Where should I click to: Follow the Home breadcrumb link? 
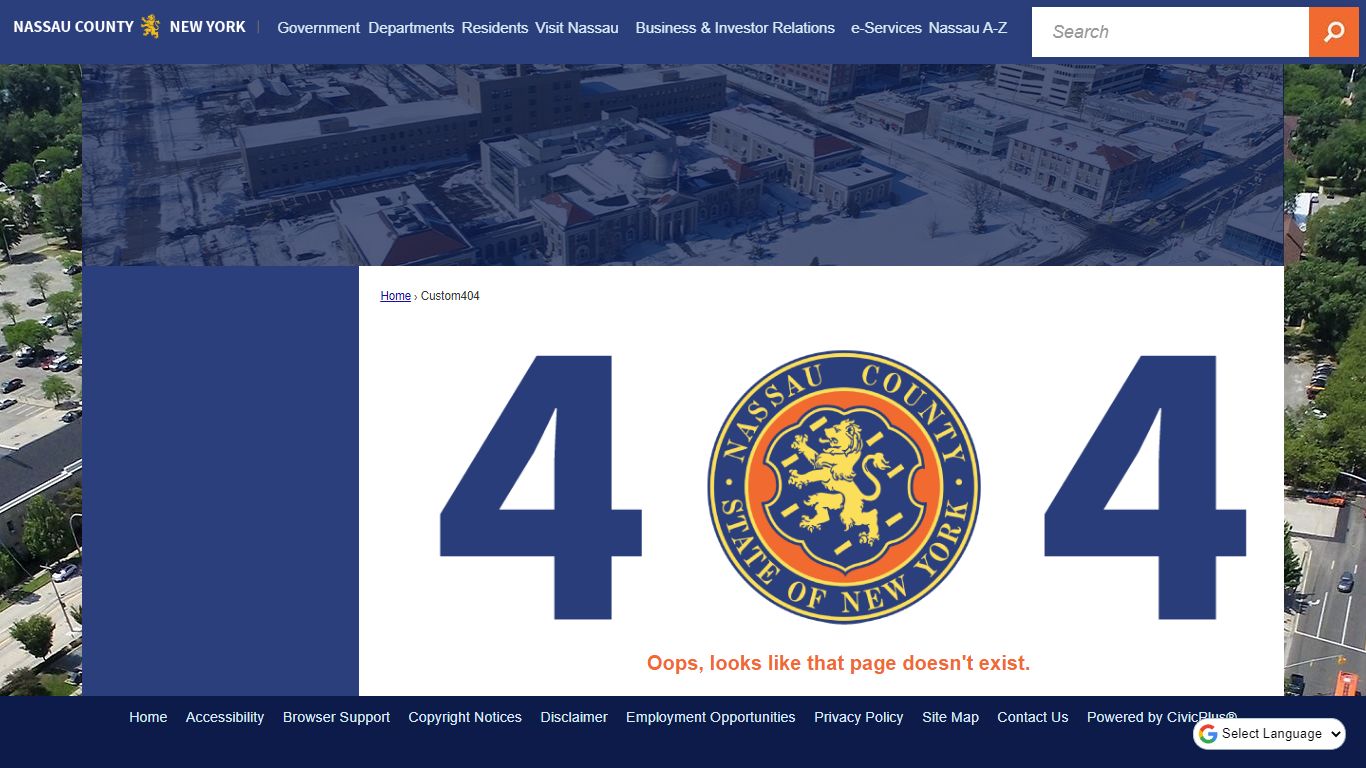pos(396,296)
